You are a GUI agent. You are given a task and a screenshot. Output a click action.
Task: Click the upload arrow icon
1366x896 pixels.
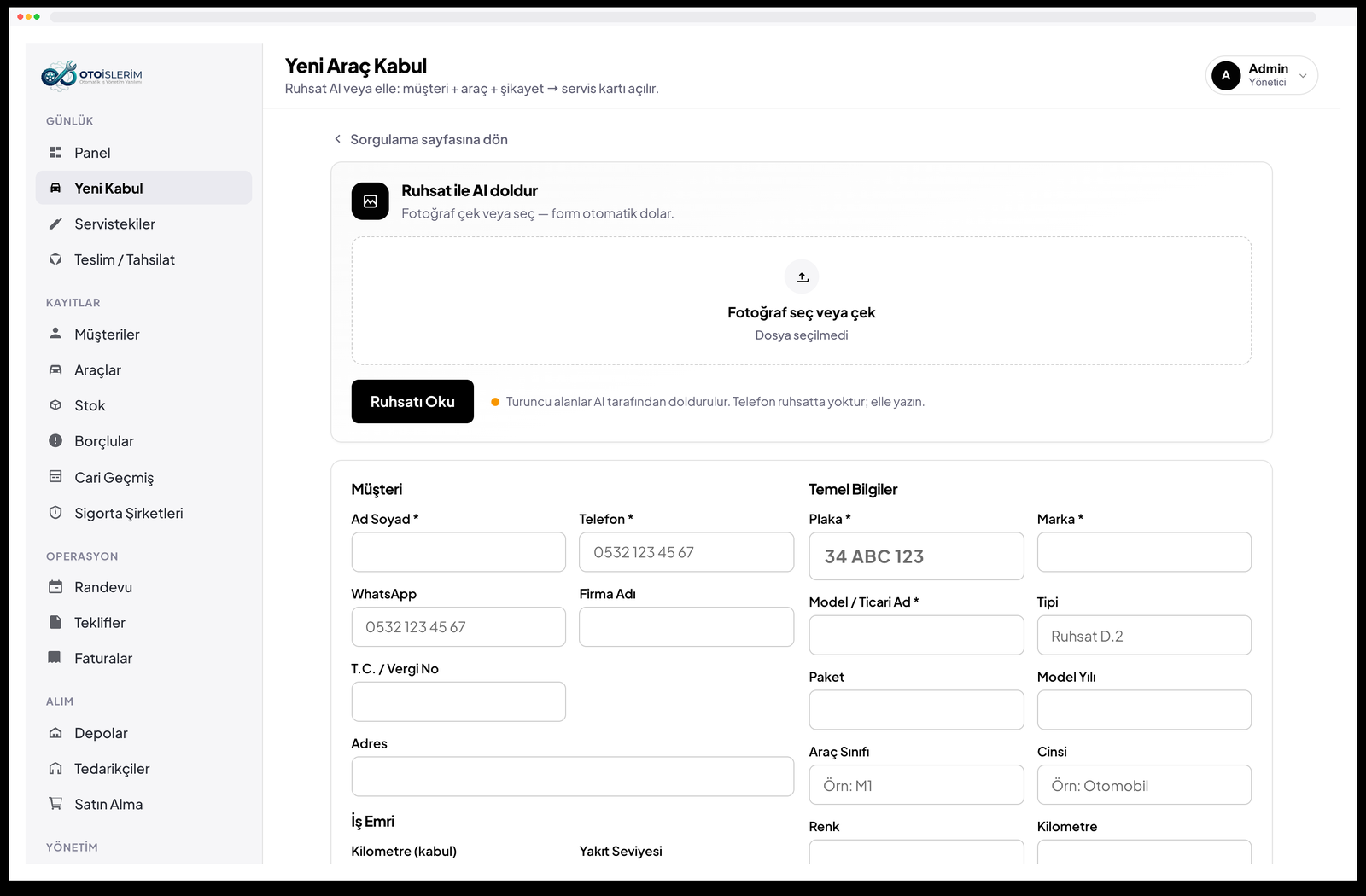pyautogui.click(x=802, y=276)
